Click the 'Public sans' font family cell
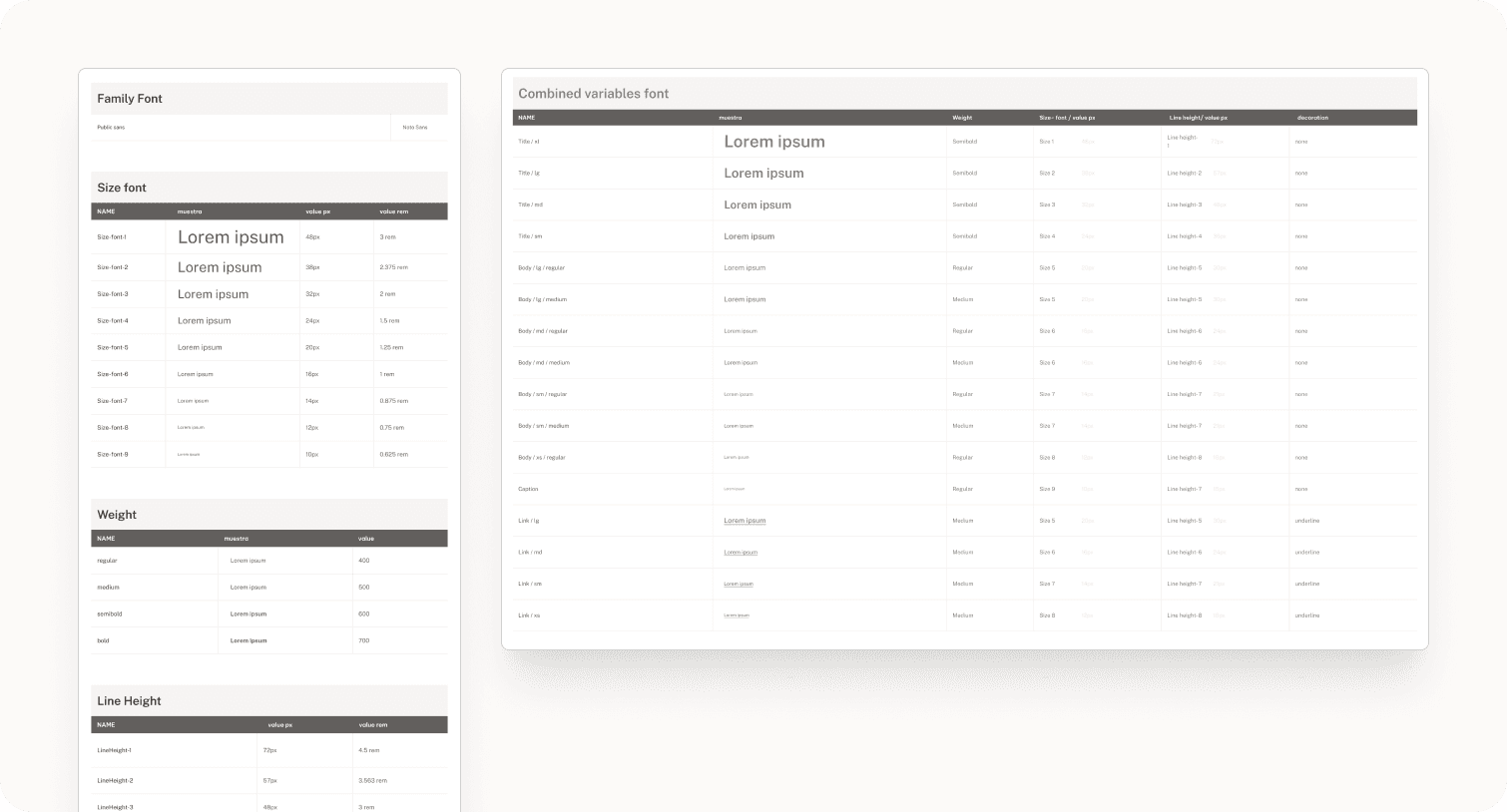Viewport: 1507px width, 812px height. (x=111, y=128)
